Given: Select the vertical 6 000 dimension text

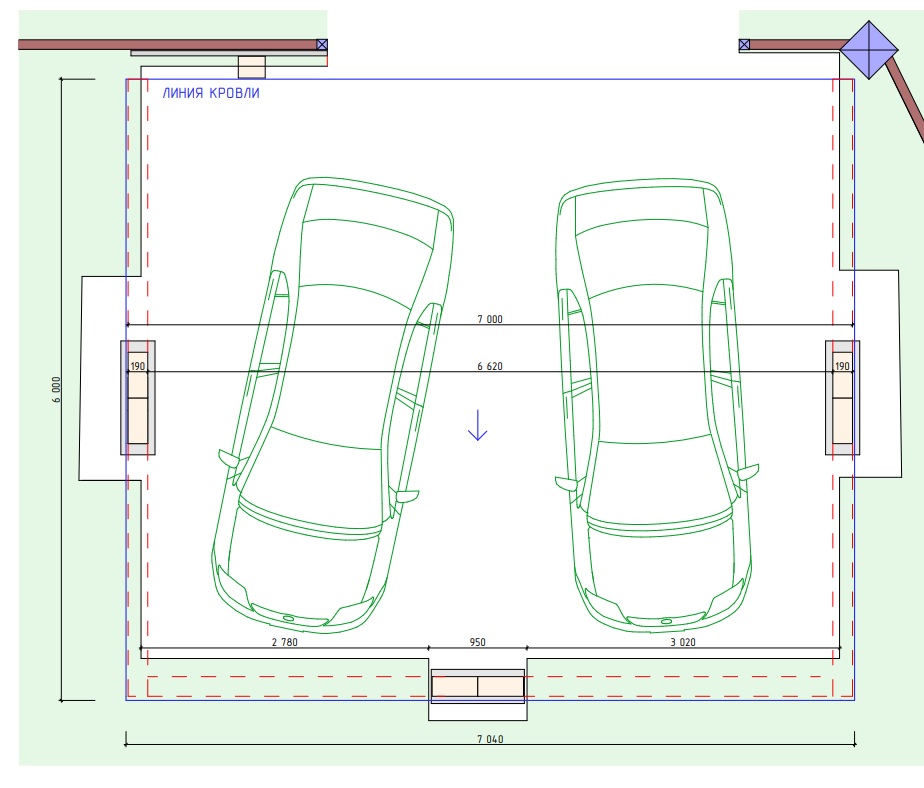Looking at the screenshot, I should (x=57, y=389).
